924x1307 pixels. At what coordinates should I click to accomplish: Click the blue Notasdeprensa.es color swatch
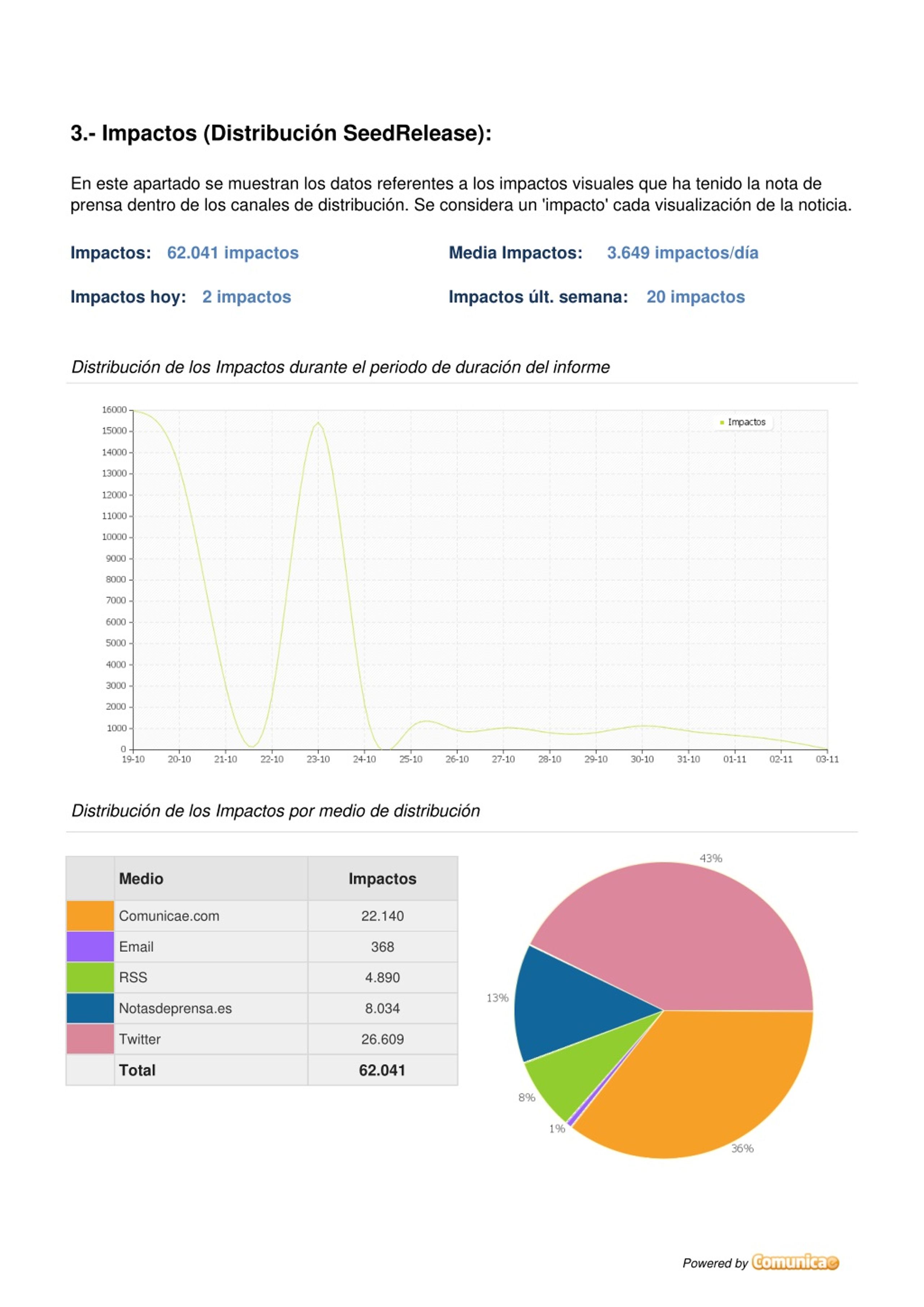(90, 1008)
